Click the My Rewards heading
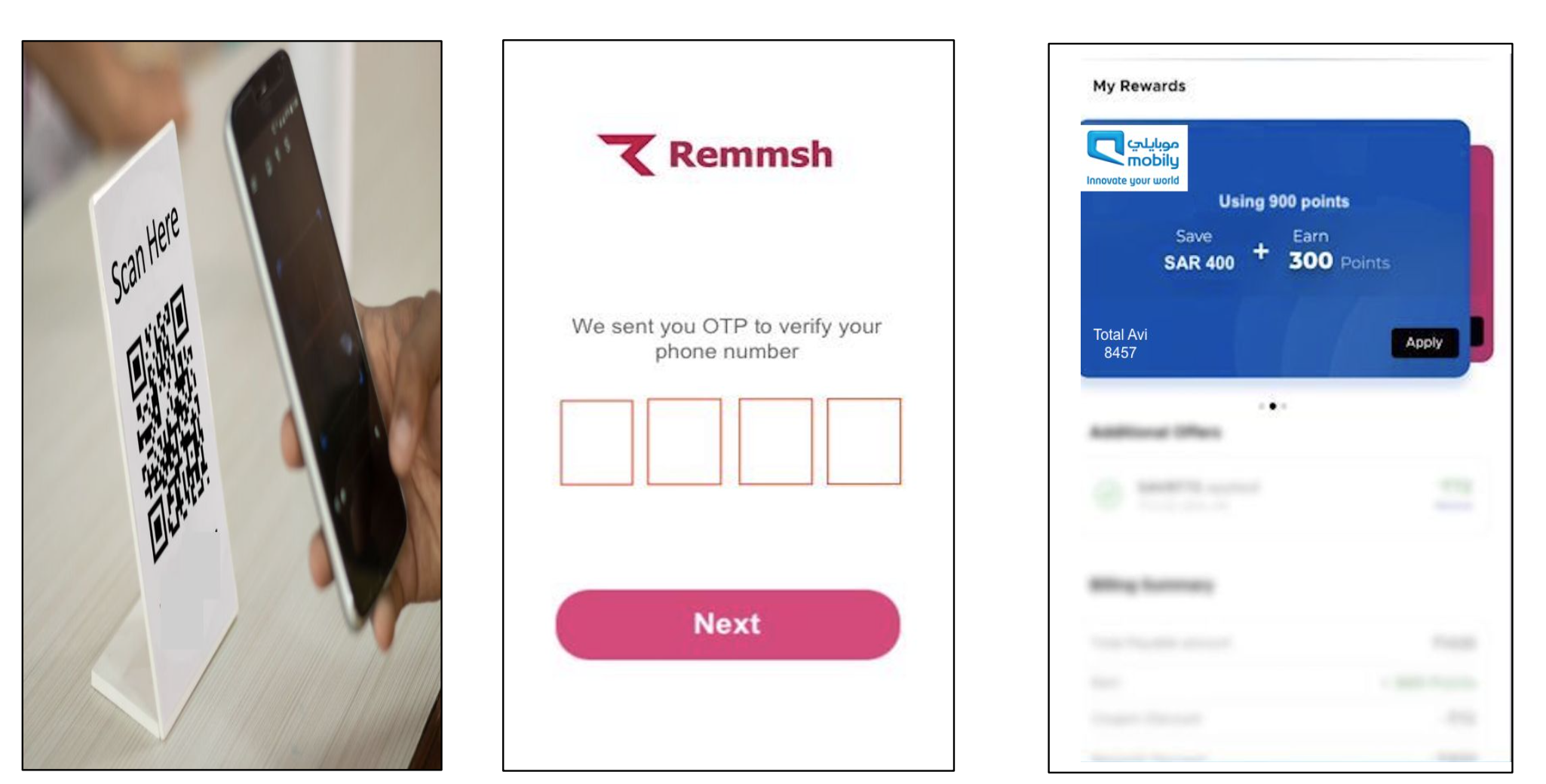Image resolution: width=1546 pixels, height=784 pixels. pos(1139,86)
